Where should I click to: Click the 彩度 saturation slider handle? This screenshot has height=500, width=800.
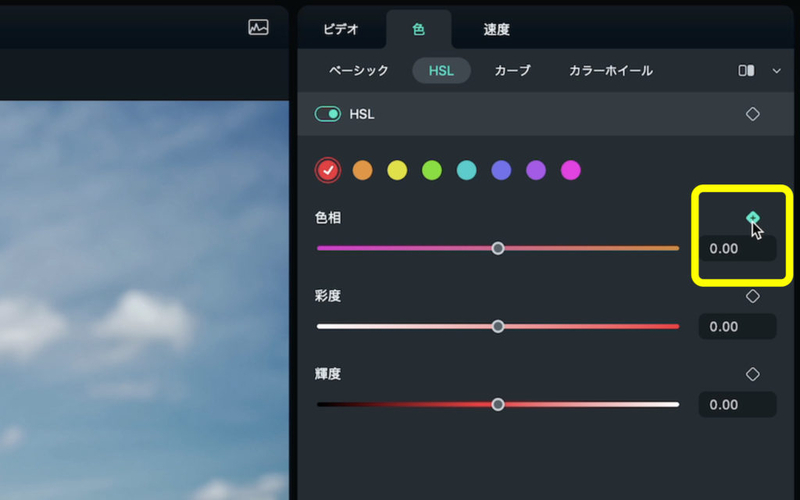[x=498, y=327]
